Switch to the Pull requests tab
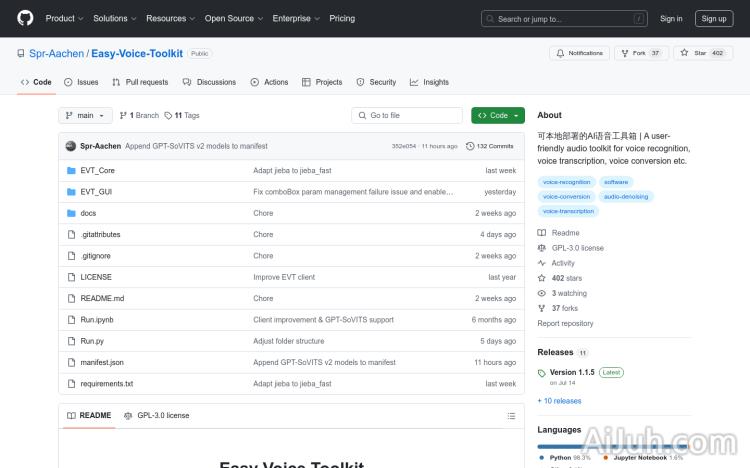This screenshot has width=750, height=468. tap(140, 82)
